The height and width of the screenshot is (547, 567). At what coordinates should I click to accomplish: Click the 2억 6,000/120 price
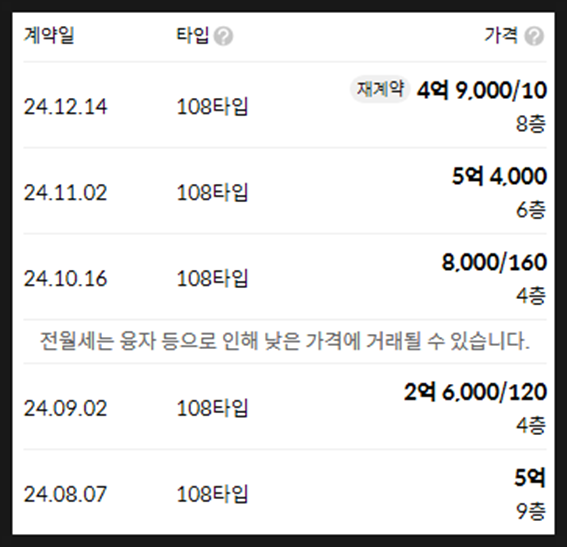[x=475, y=392]
